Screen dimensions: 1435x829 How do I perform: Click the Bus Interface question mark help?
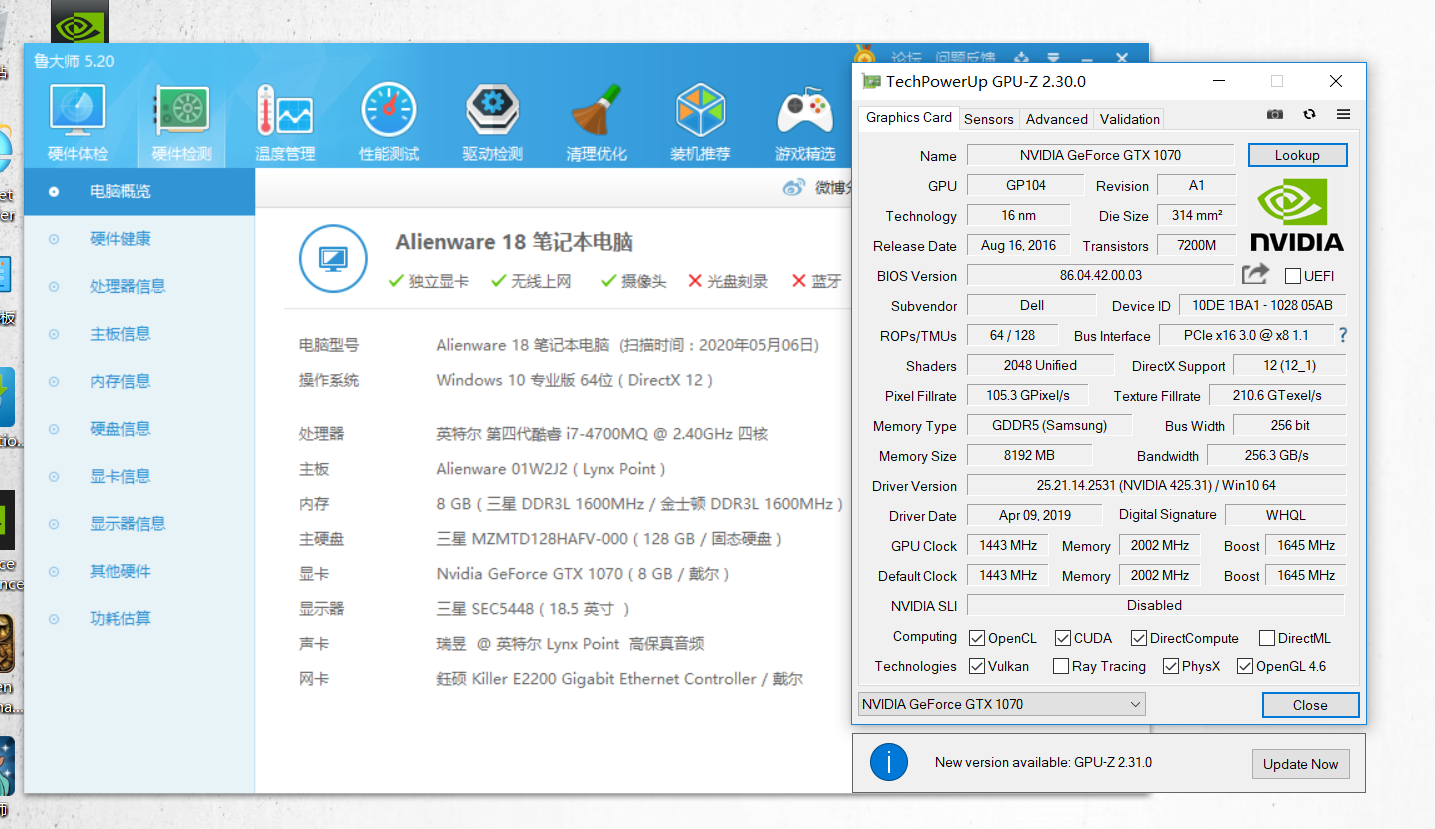tap(1343, 335)
